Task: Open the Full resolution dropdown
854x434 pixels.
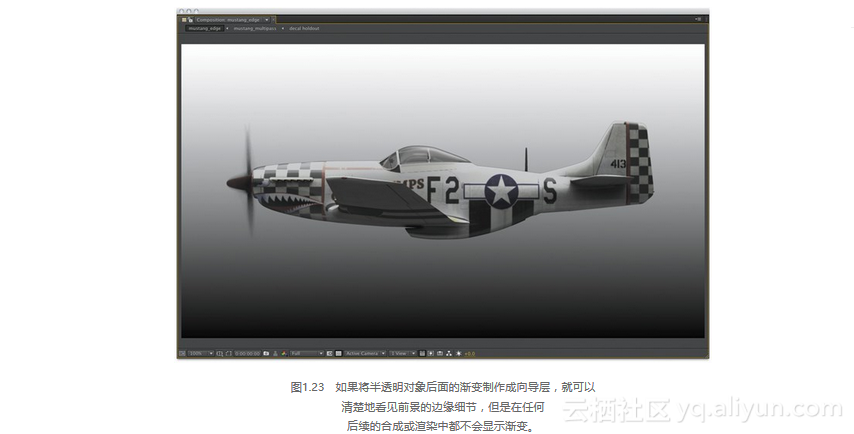Action: 307,353
